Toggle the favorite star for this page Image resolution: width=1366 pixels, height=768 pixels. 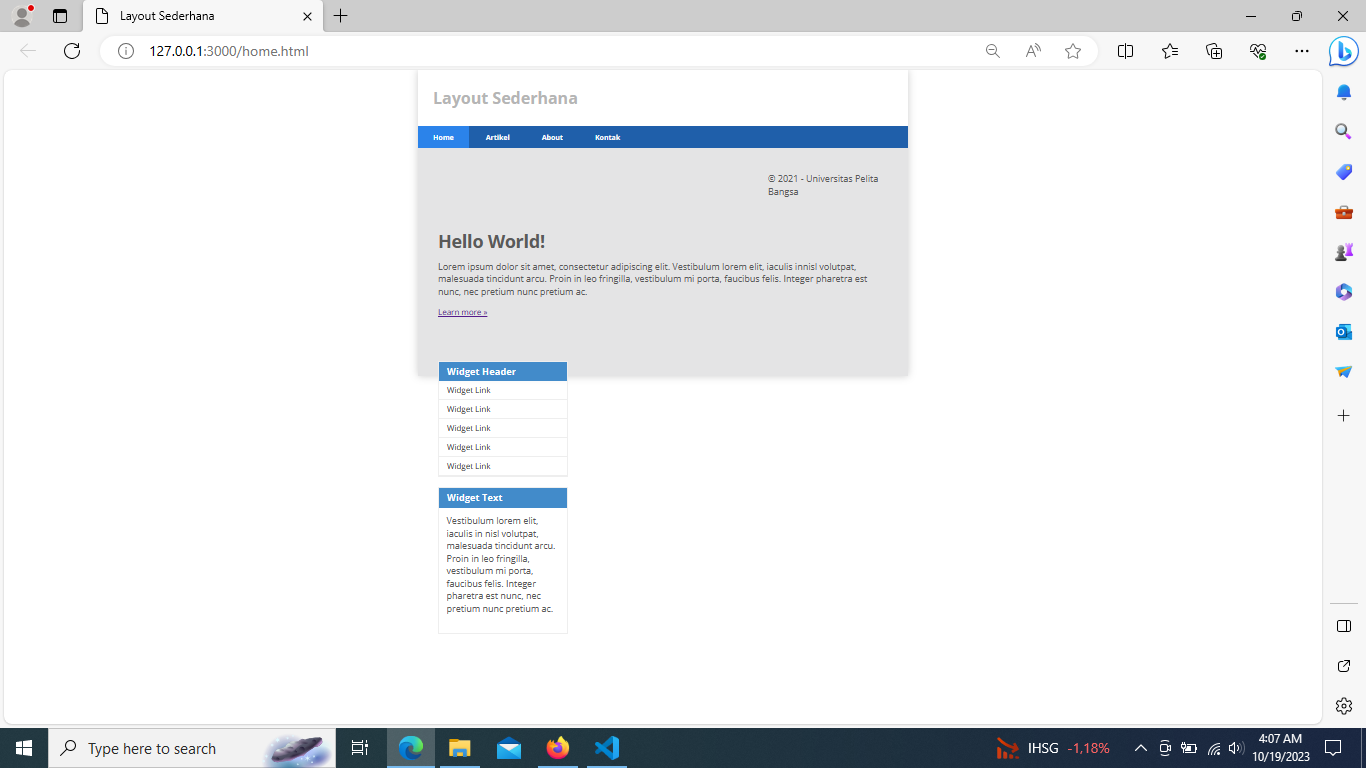click(1072, 51)
